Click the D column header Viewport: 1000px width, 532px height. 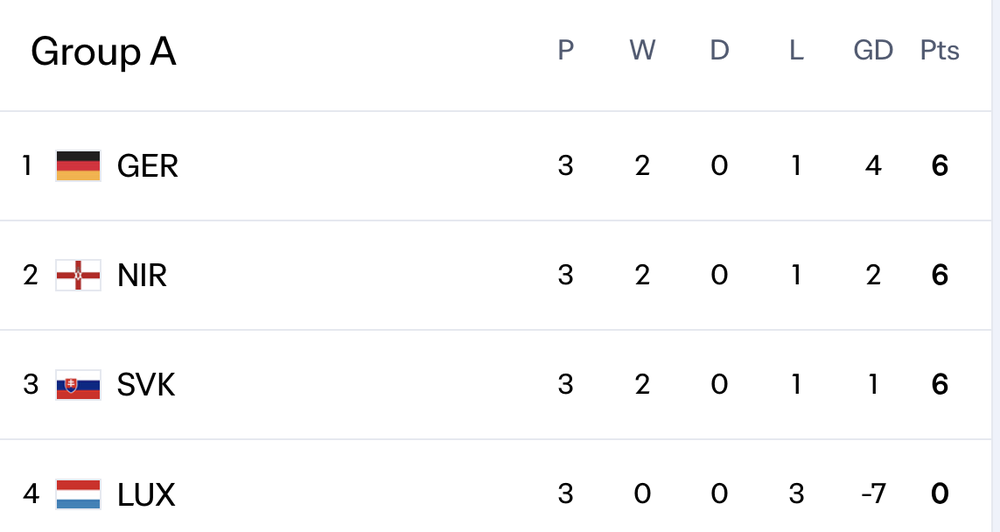719,51
